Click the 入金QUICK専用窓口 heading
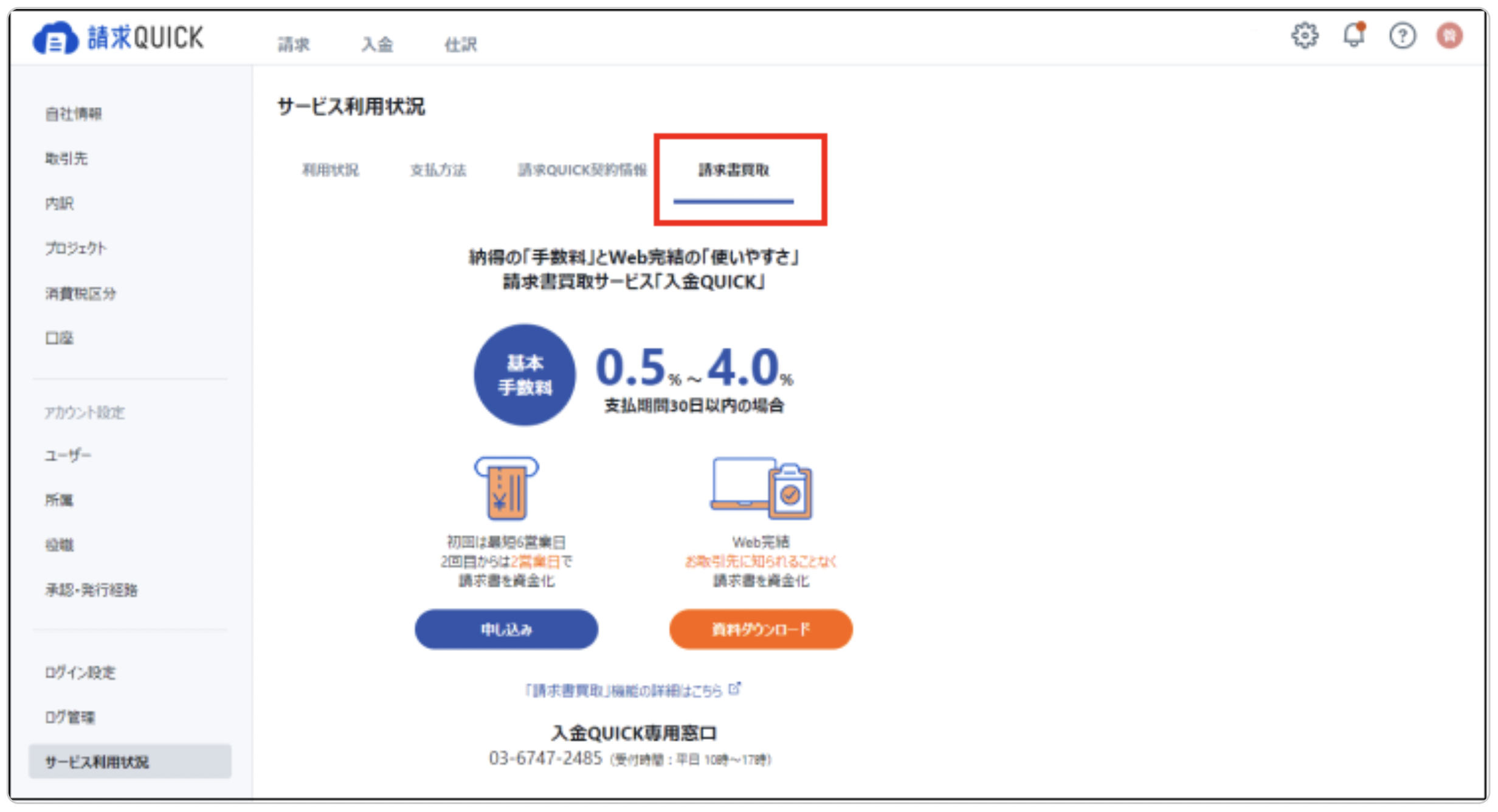This screenshot has height=812, width=1498. [634, 732]
